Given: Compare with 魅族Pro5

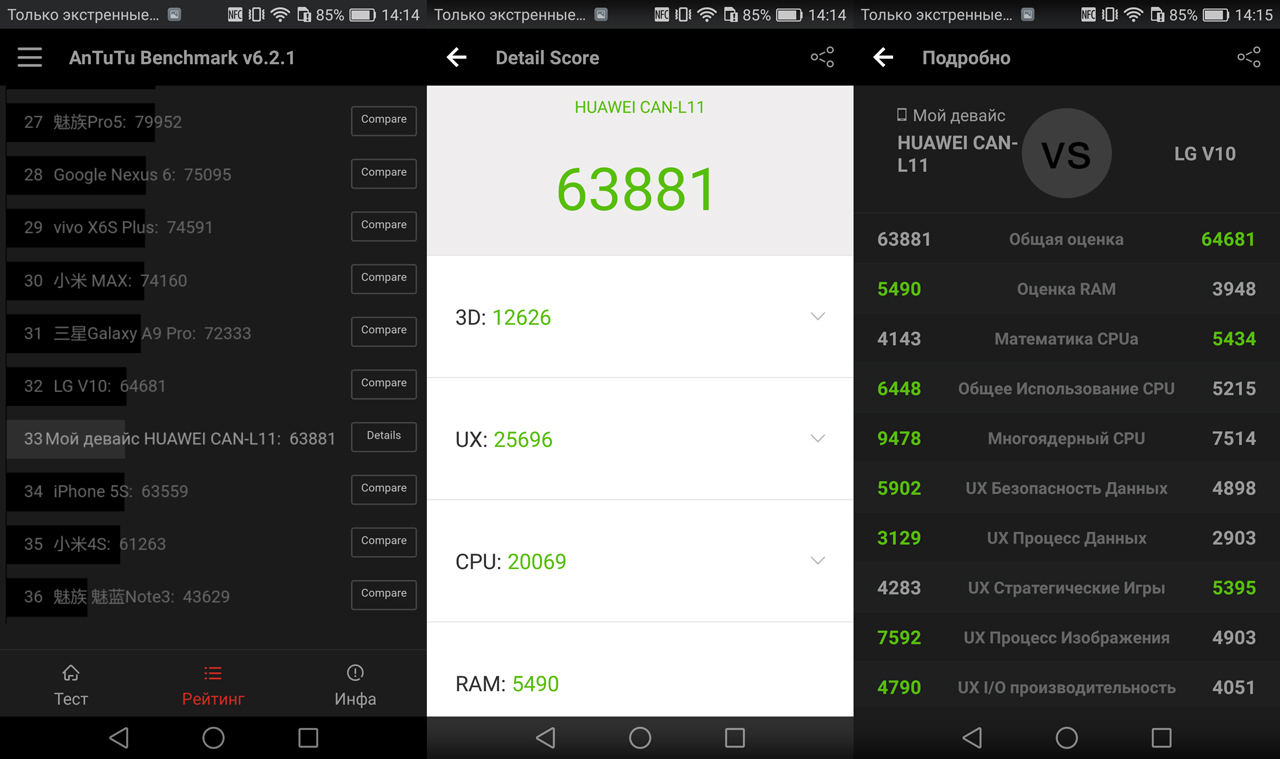Looking at the screenshot, I should (x=384, y=120).
